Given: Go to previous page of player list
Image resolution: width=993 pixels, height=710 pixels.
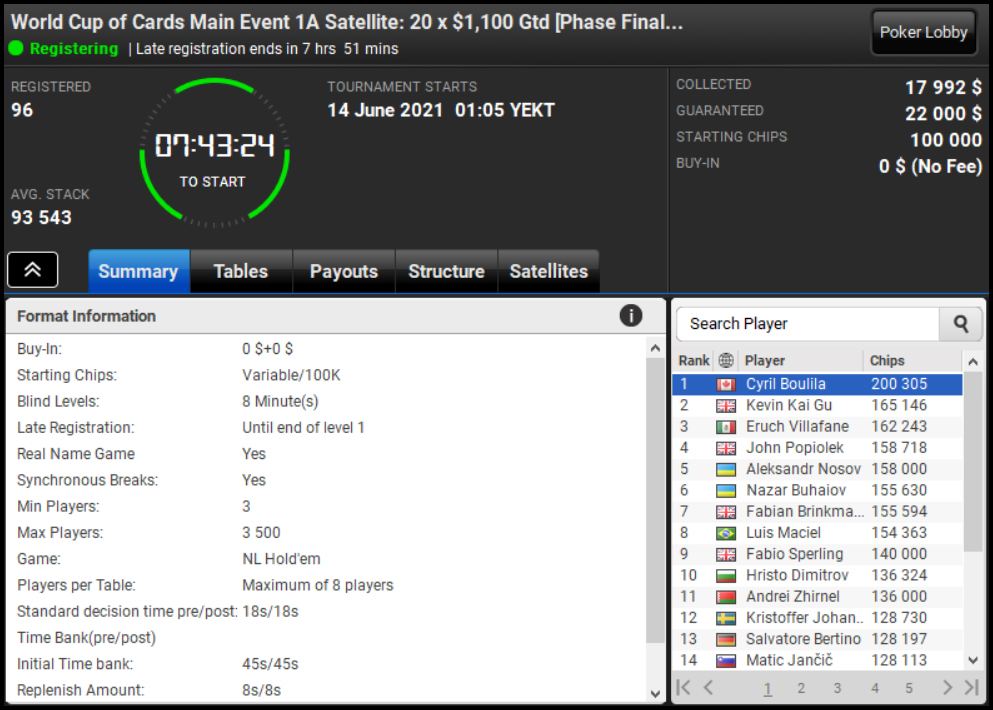Looking at the screenshot, I should click(x=709, y=687).
